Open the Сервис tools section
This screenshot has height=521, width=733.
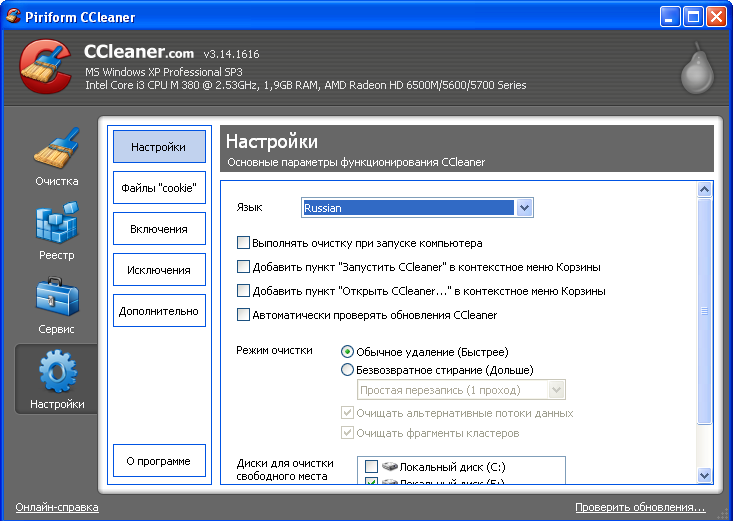pyautogui.click(x=57, y=305)
